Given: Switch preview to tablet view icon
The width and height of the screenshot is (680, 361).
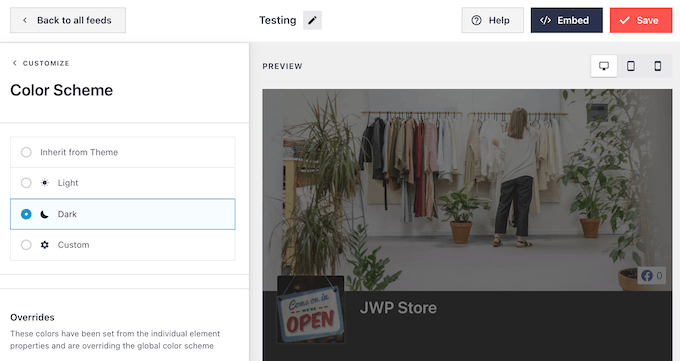Looking at the screenshot, I should [x=631, y=66].
